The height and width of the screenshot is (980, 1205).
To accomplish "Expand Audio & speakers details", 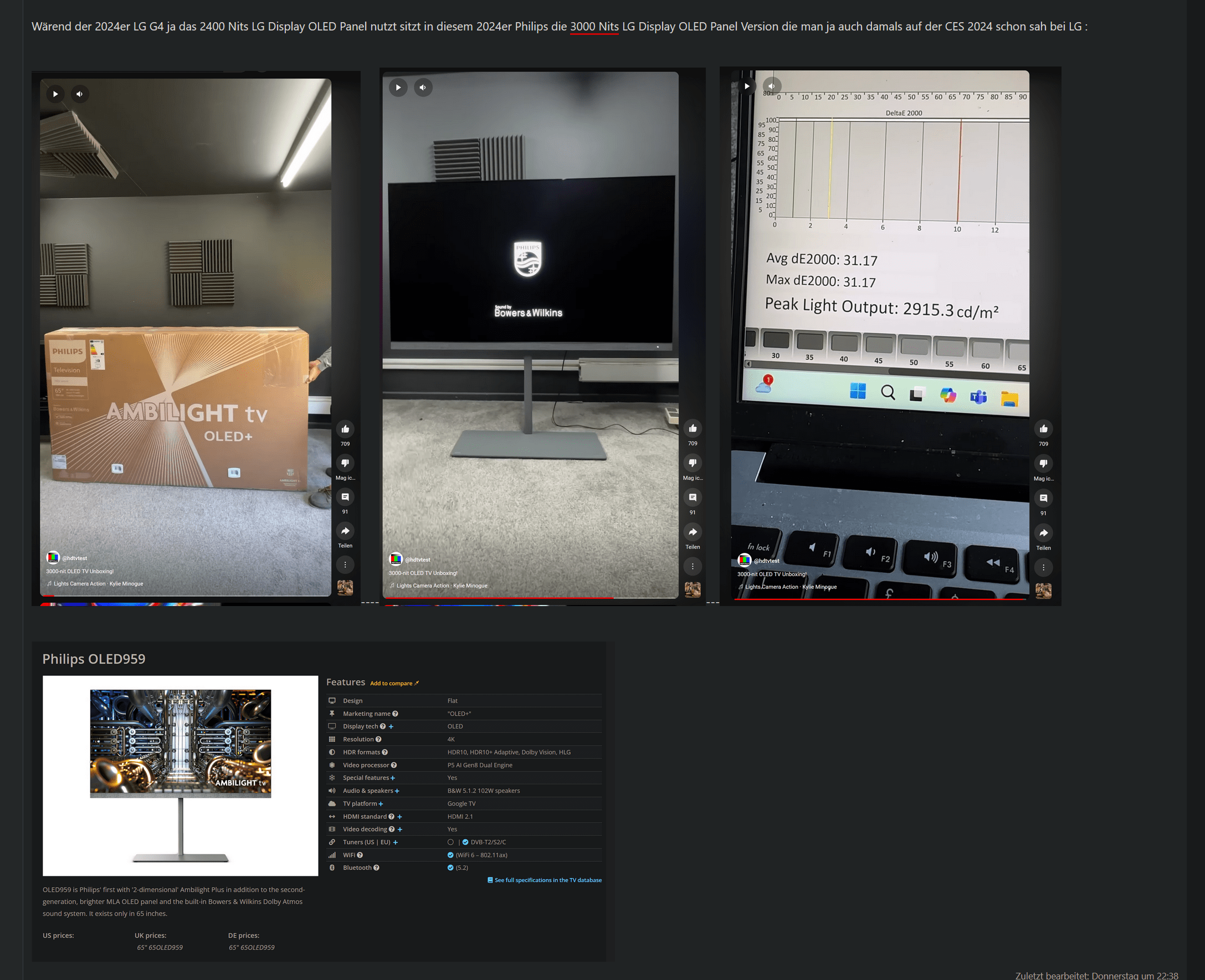I will click(x=397, y=791).
